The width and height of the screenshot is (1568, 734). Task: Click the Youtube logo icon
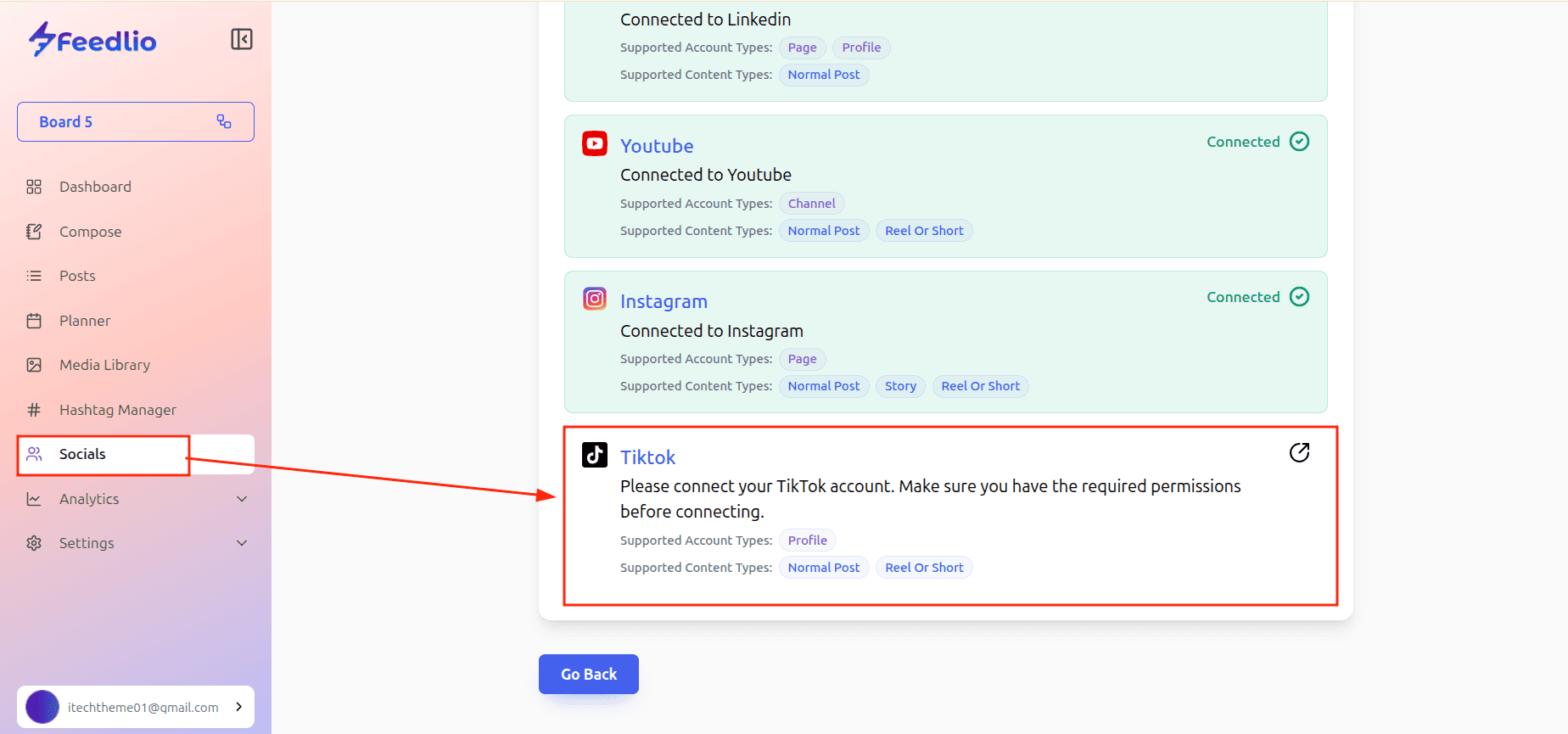tap(595, 143)
